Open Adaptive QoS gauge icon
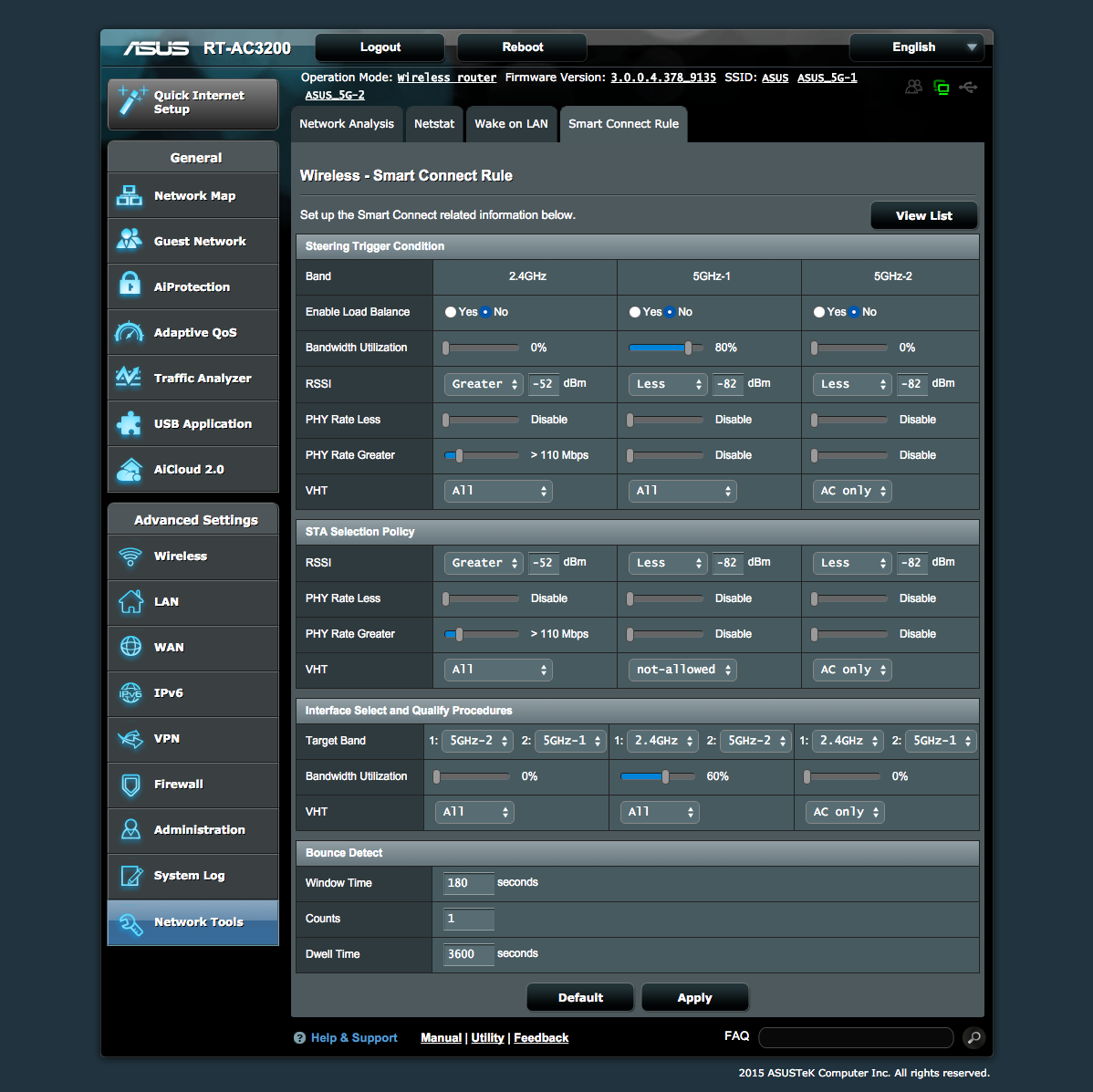The width and height of the screenshot is (1093, 1092). click(130, 332)
